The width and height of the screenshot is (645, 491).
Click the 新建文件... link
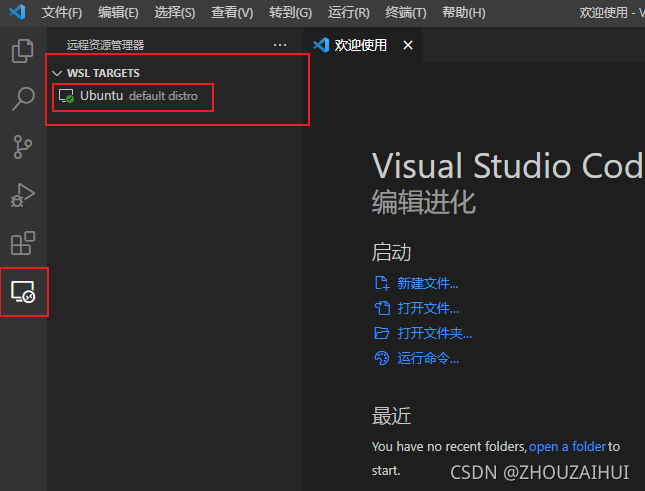[x=427, y=283]
